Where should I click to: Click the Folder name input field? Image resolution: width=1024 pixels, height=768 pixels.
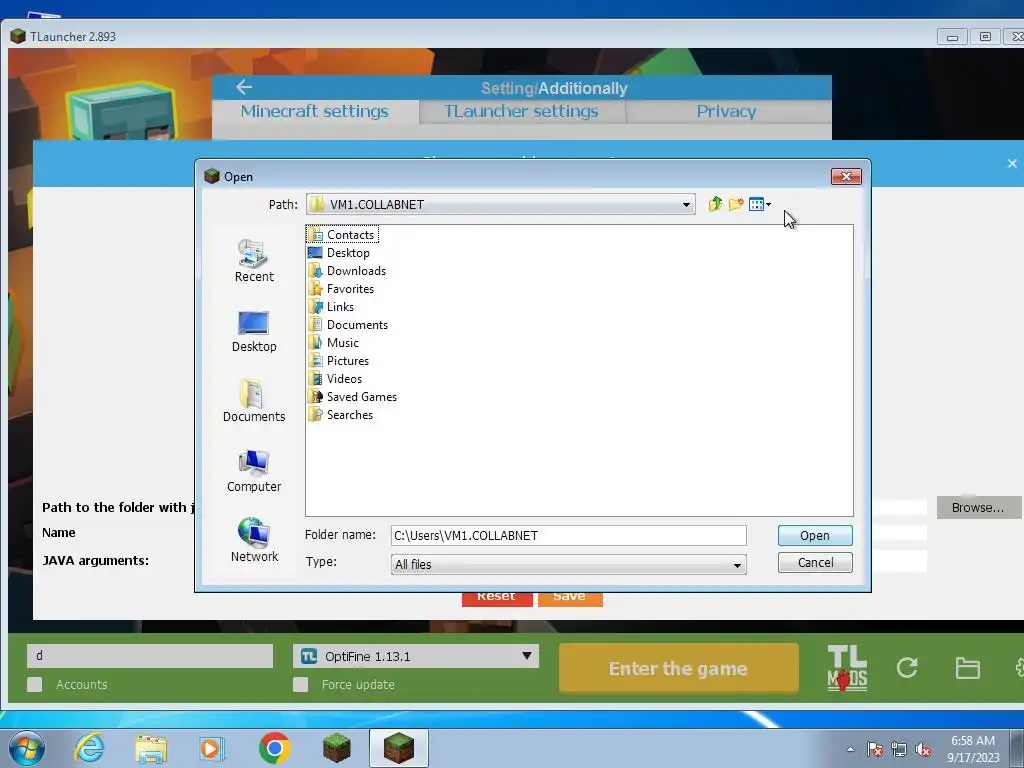[568, 536]
